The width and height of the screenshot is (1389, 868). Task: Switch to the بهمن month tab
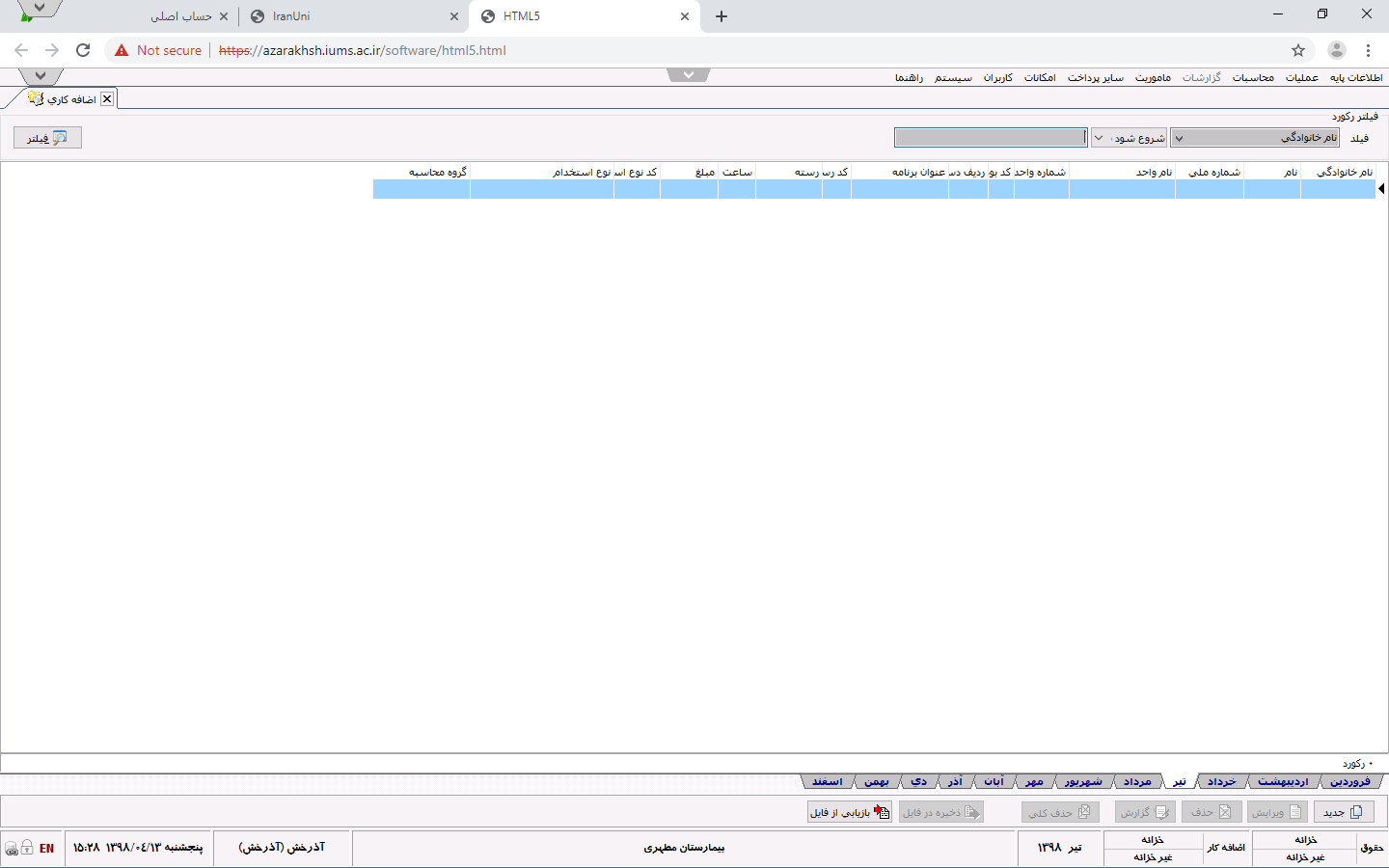[876, 781]
